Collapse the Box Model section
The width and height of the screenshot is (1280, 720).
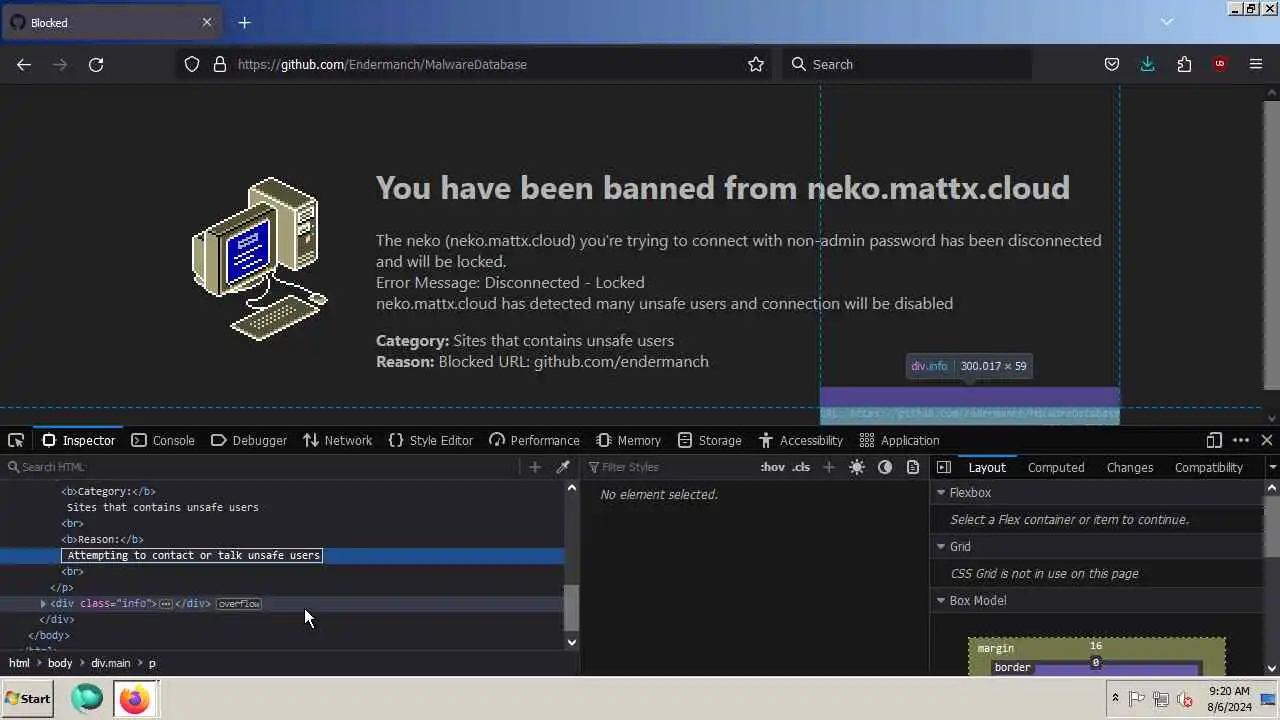pos(940,600)
